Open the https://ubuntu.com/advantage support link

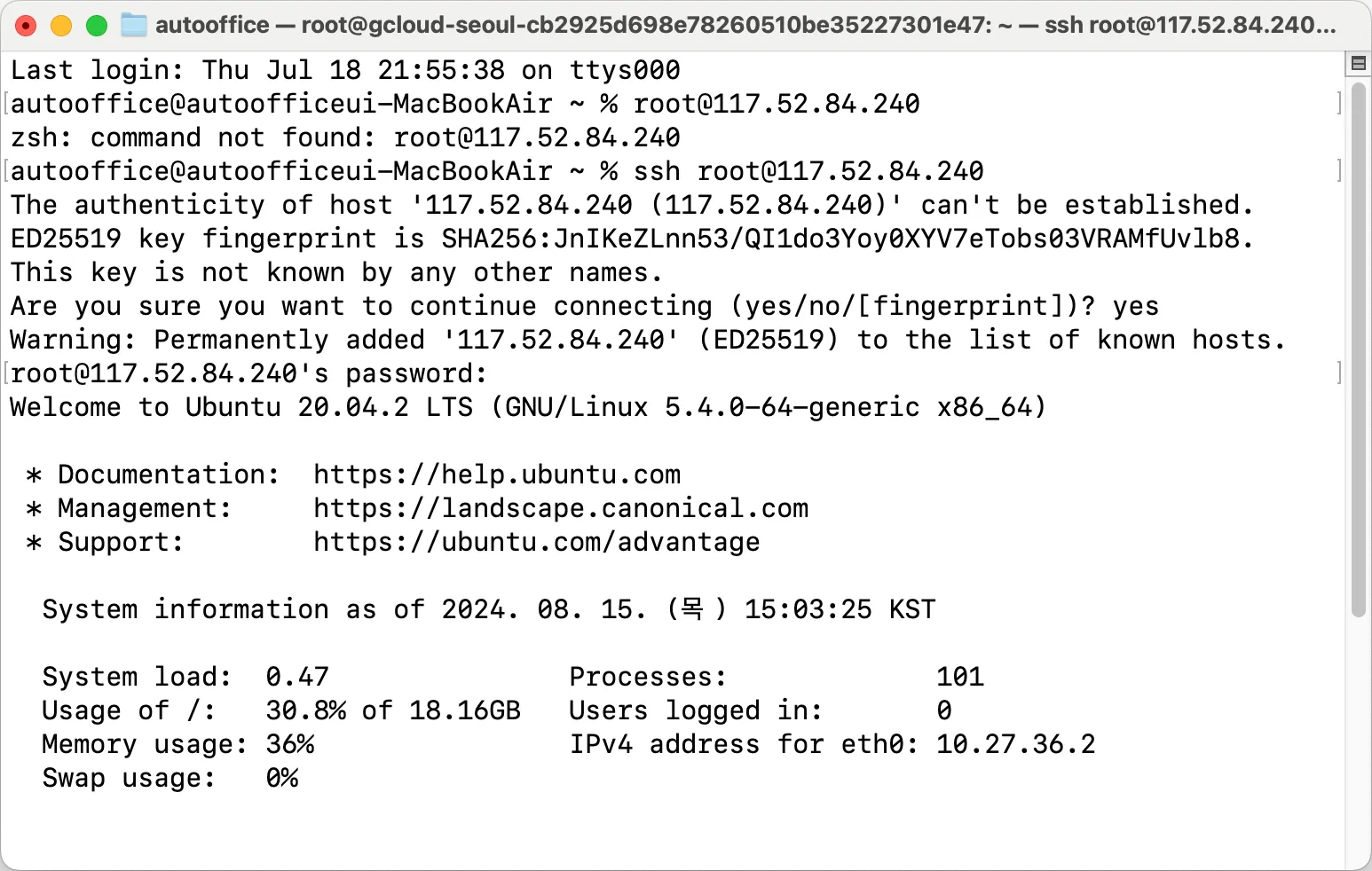(537, 542)
